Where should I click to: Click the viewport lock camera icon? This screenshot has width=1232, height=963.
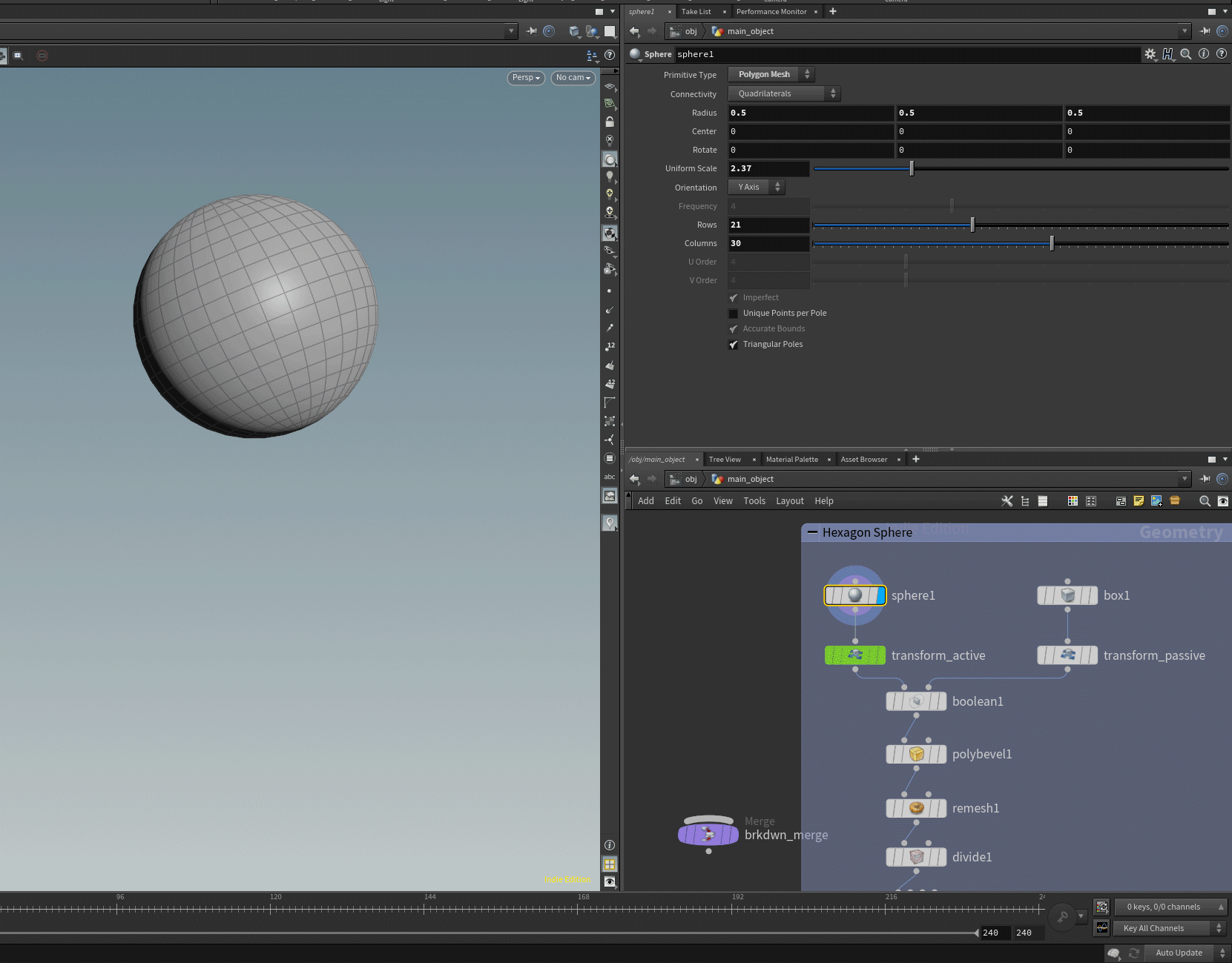[610, 122]
